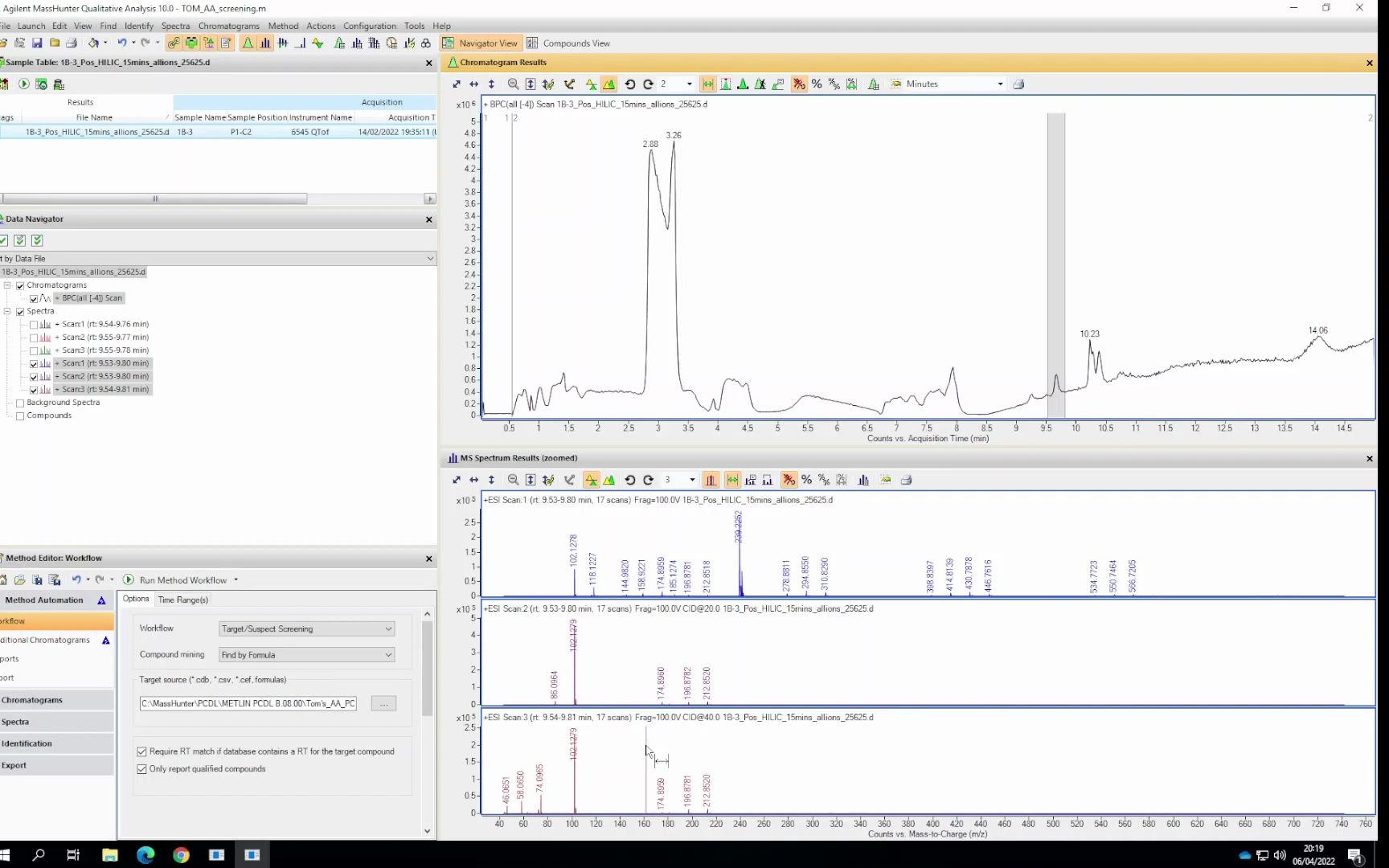Toggle Spectra checkbox in Data Navigator
Image resolution: width=1389 pixels, height=868 pixels.
click(x=20, y=311)
